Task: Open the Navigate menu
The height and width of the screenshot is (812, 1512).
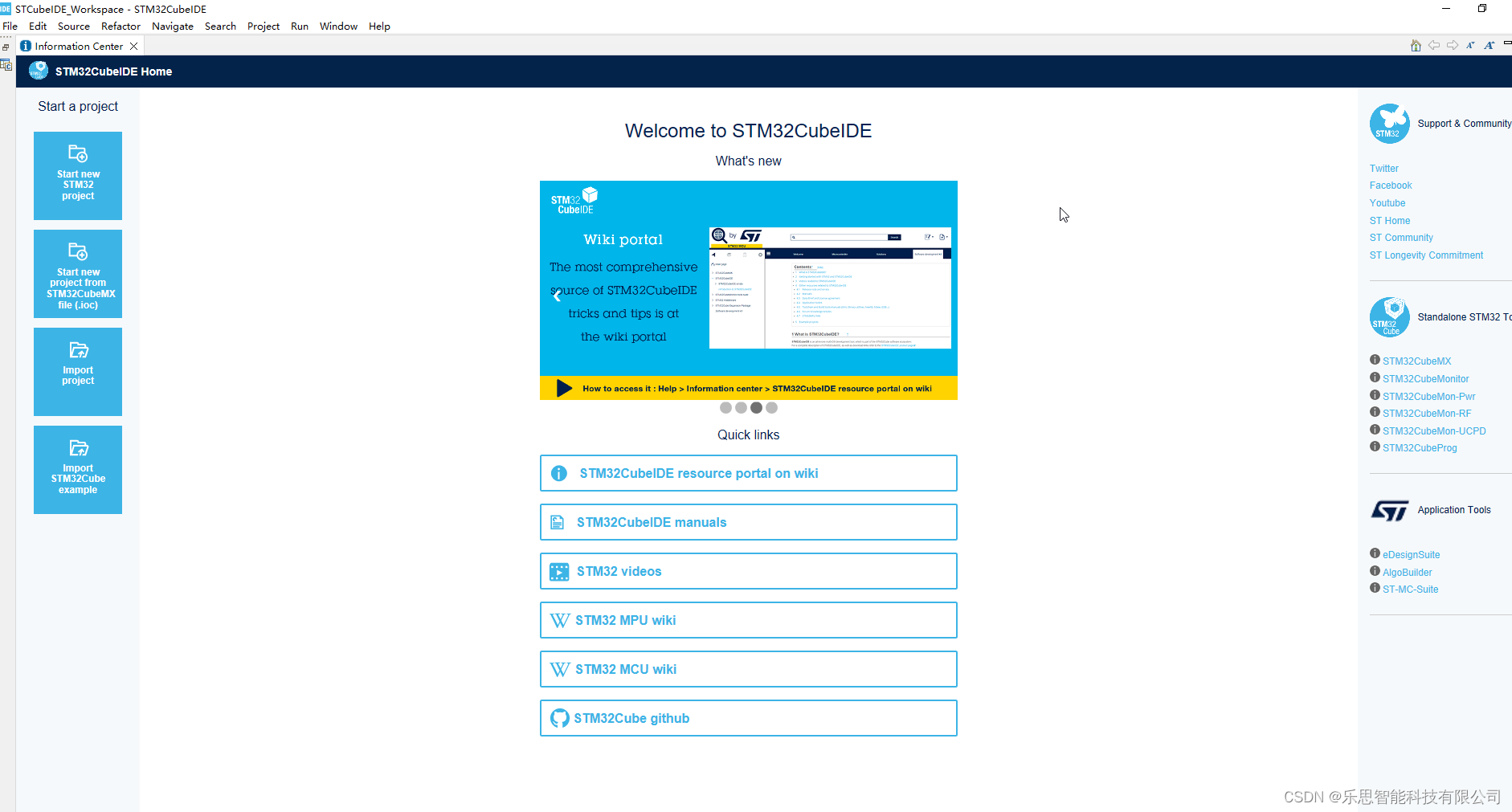Action: click(x=173, y=27)
